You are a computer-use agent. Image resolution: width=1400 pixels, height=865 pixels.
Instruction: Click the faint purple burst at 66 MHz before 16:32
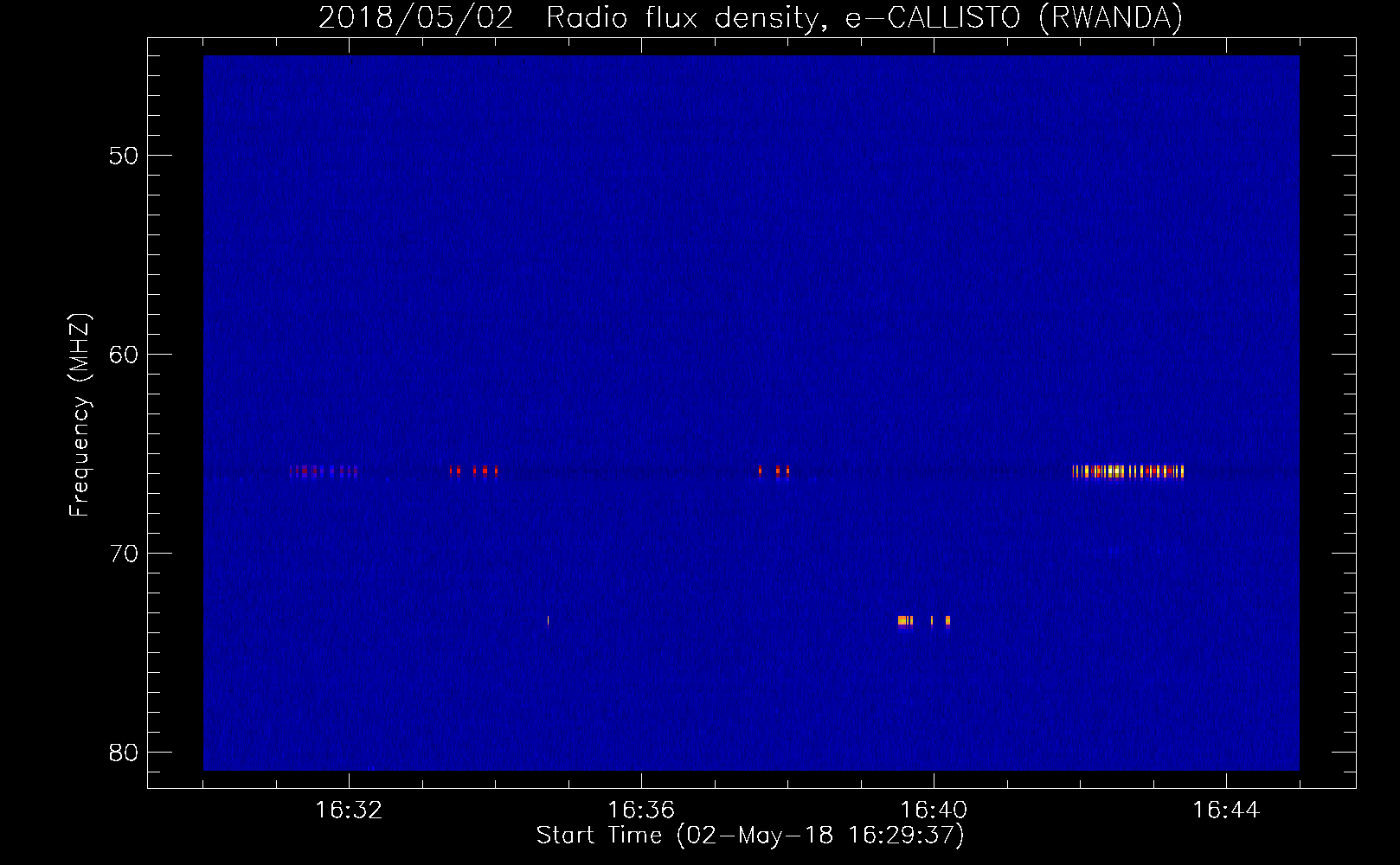pyautogui.click(x=324, y=471)
